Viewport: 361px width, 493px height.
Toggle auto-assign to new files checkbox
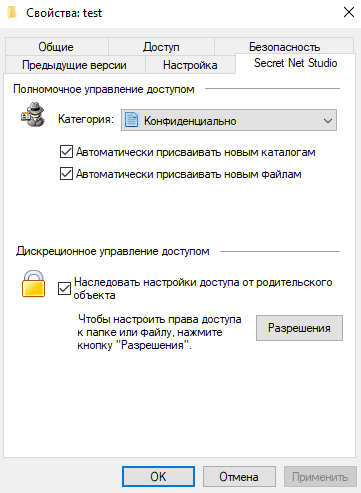pos(66,174)
